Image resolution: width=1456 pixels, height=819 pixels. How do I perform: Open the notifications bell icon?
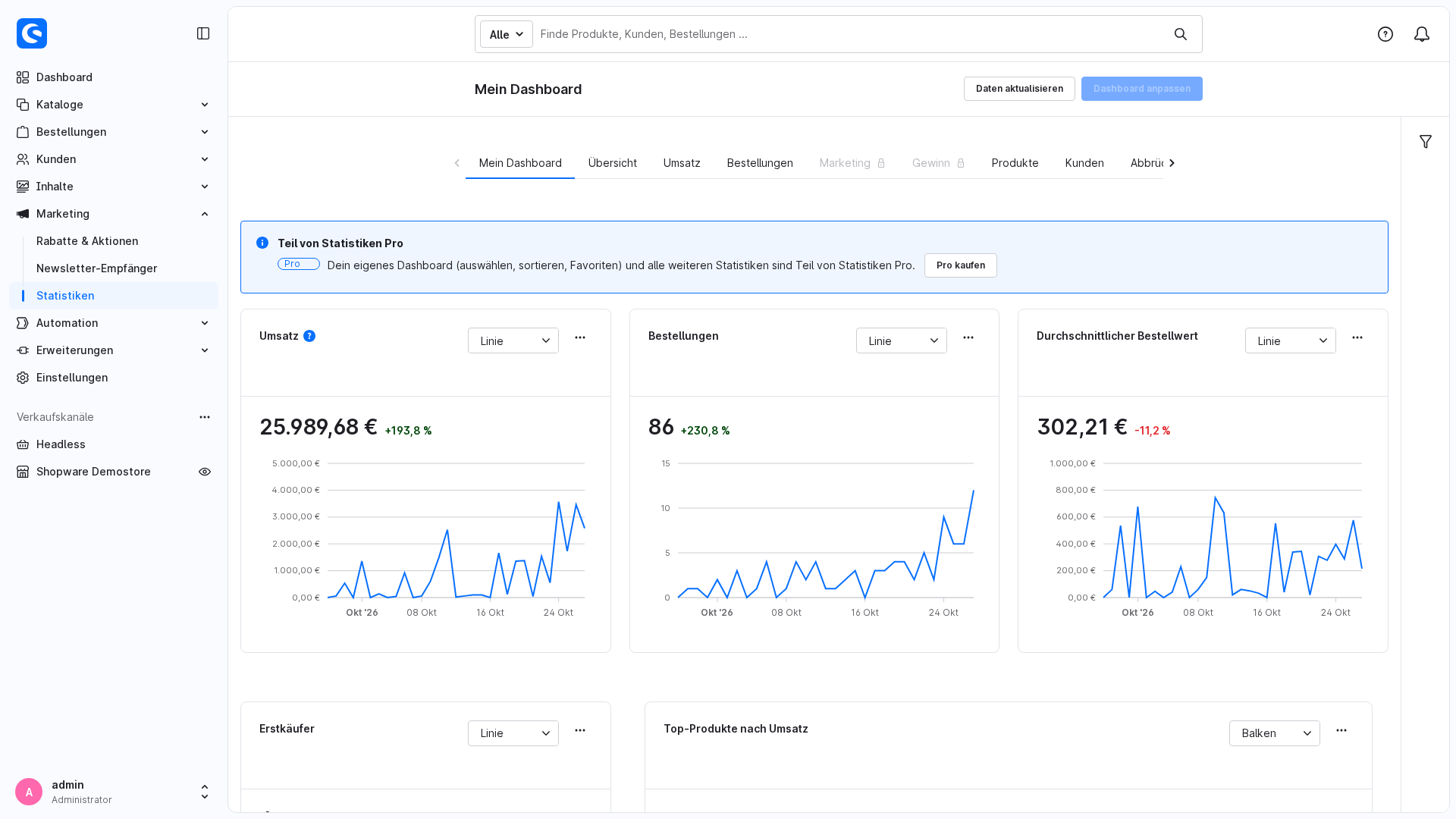pyautogui.click(x=1422, y=34)
